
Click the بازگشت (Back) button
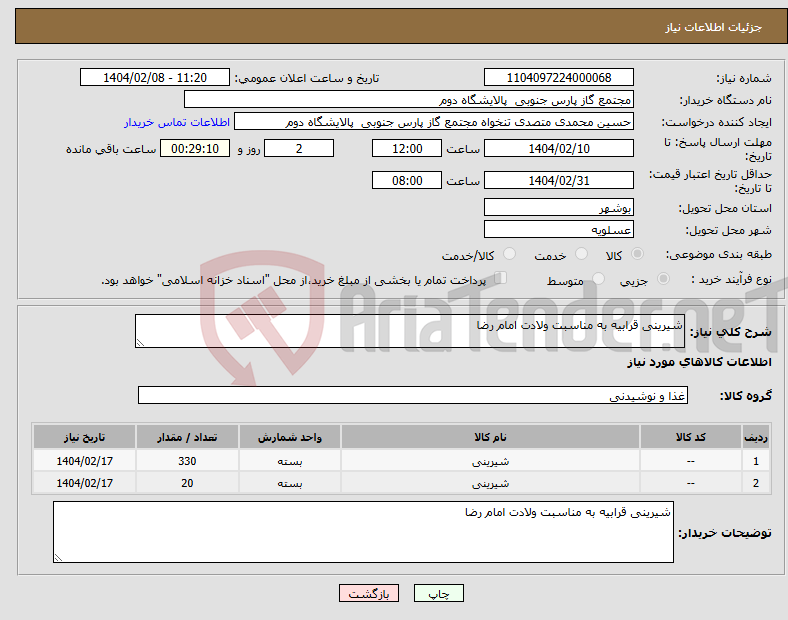[369, 593]
